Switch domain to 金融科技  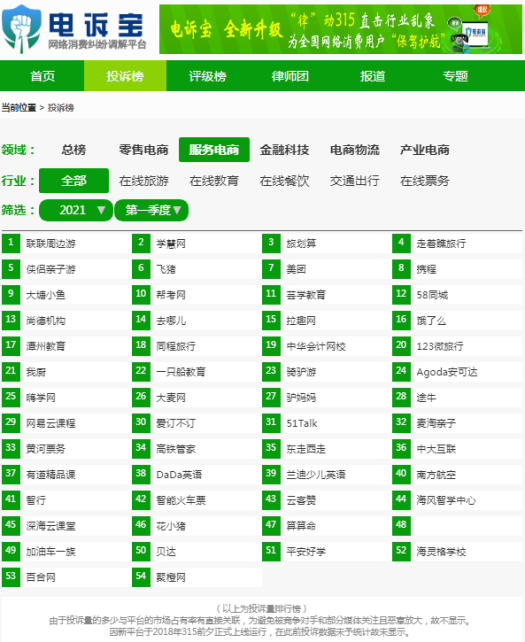284,150
